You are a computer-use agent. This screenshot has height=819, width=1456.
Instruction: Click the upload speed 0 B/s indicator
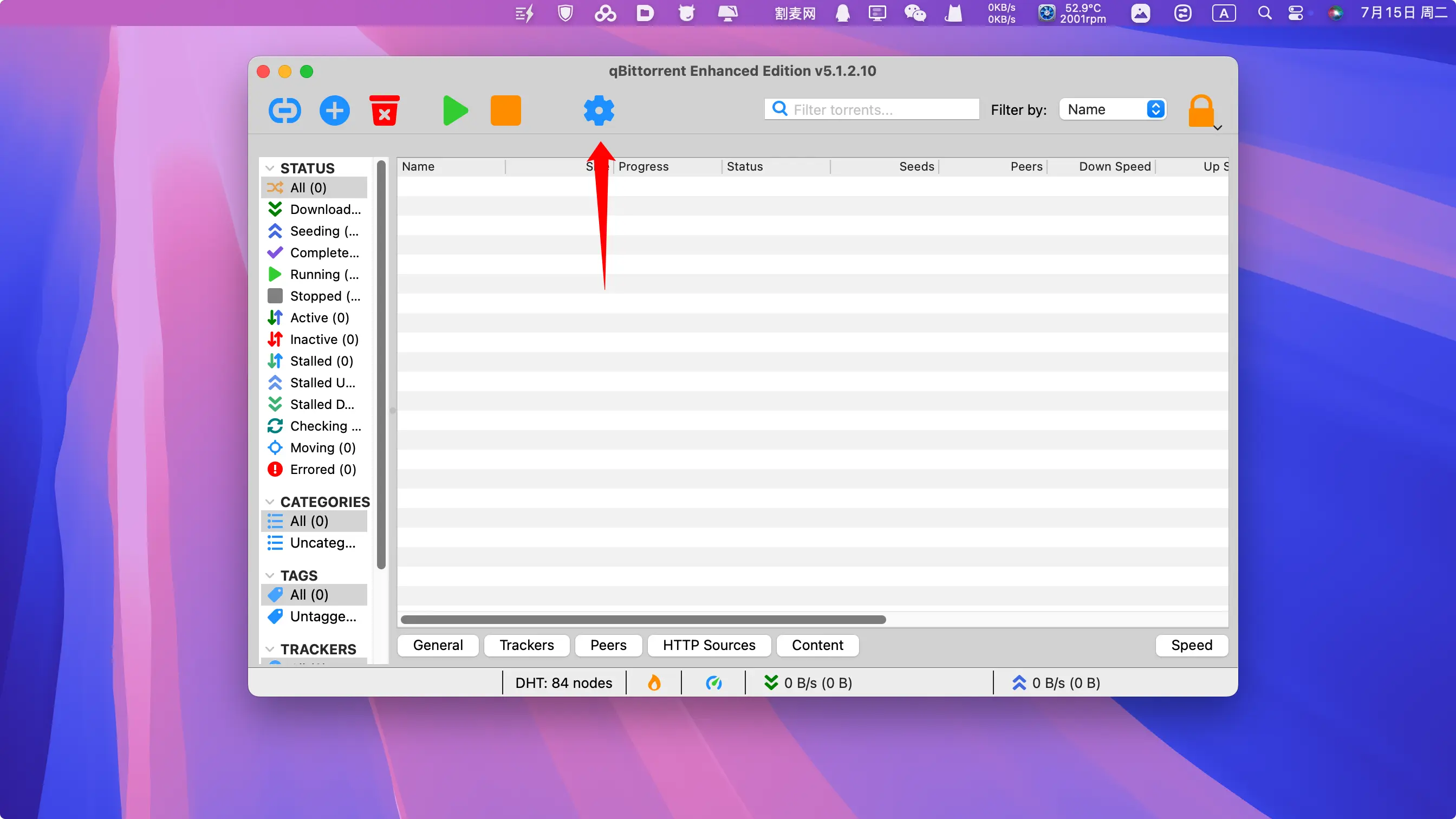(1056, 684)
